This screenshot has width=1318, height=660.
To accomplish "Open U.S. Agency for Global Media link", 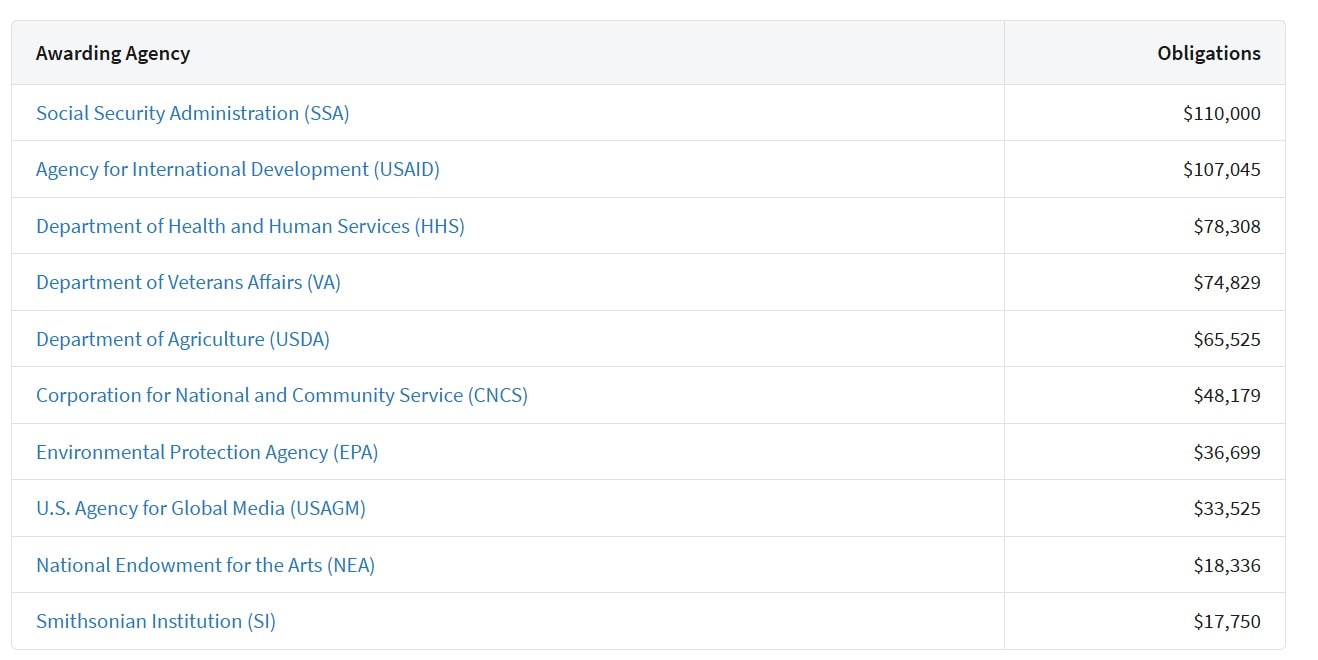I will [x=201, y=508].
